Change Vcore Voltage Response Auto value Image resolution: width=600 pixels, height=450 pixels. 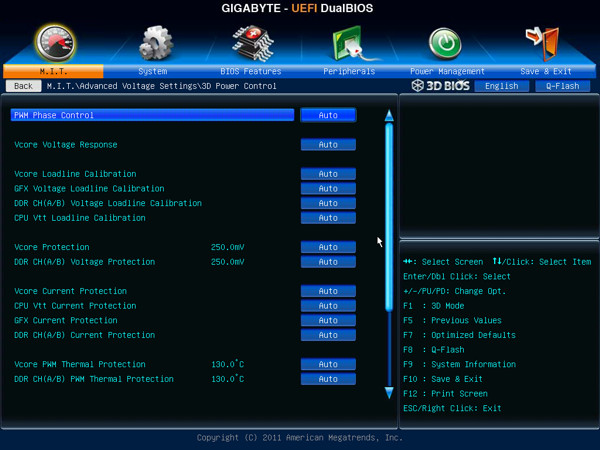click(x=328, y=145)
